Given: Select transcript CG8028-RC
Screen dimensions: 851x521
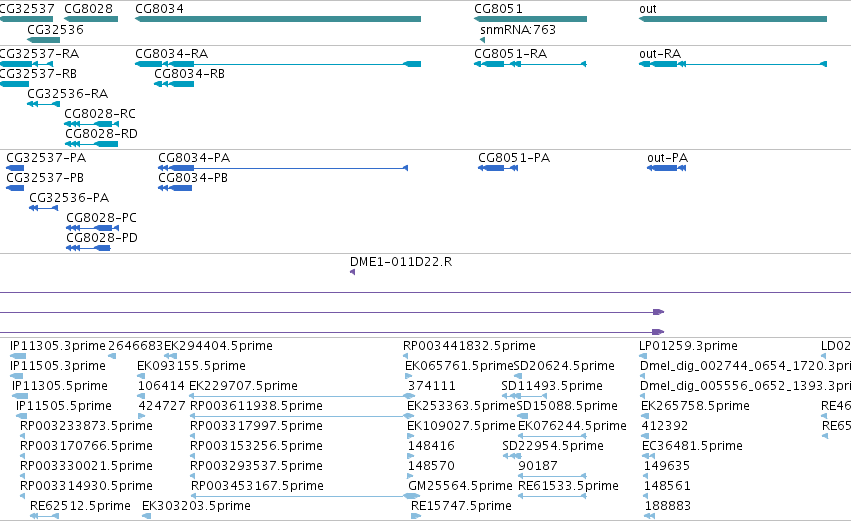Looking at the screenshot, I should [x=91, y=124].
